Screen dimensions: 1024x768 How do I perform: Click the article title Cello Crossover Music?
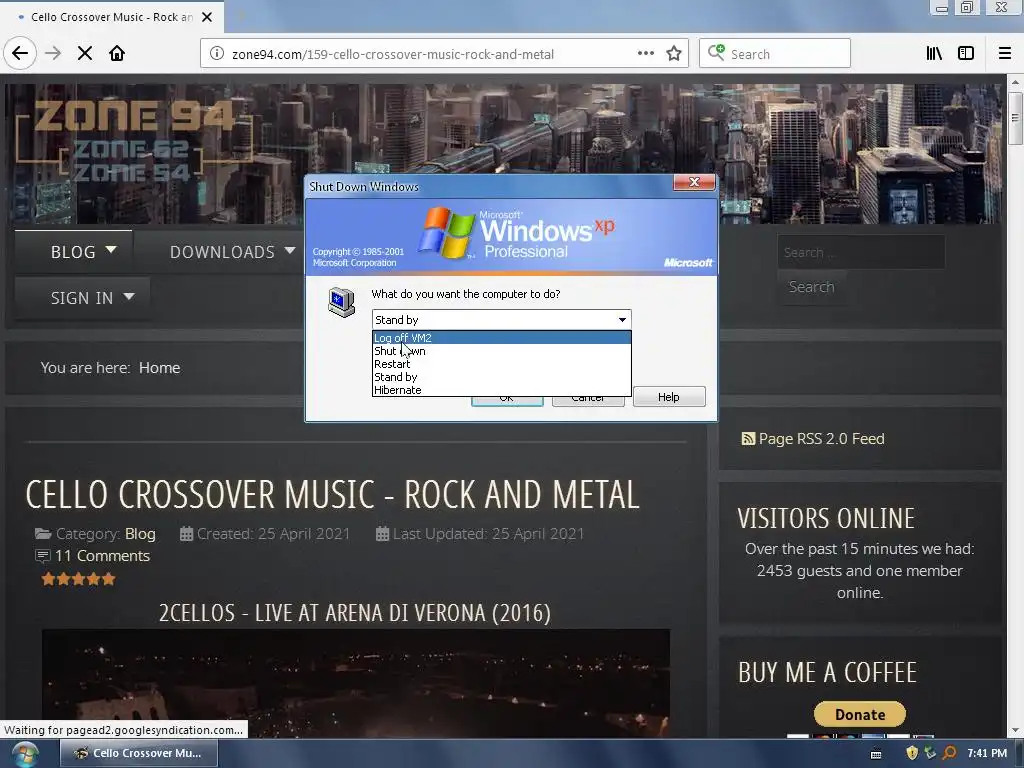[x=332, y=494]
